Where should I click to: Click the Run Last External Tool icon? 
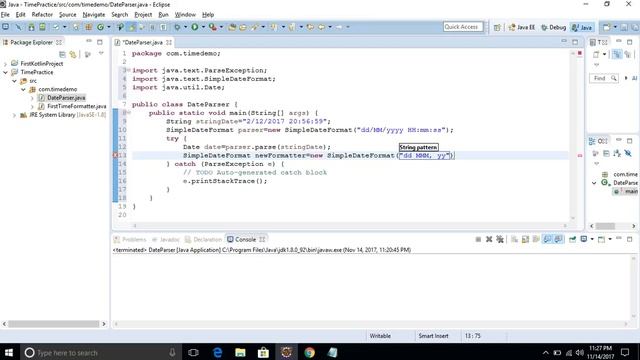[212, 27]
